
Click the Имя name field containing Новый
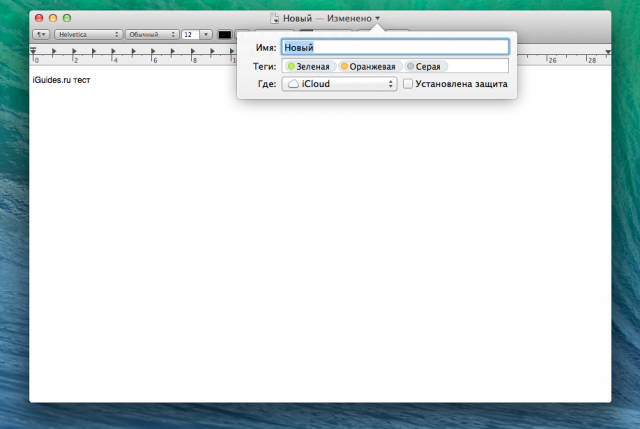395,47
